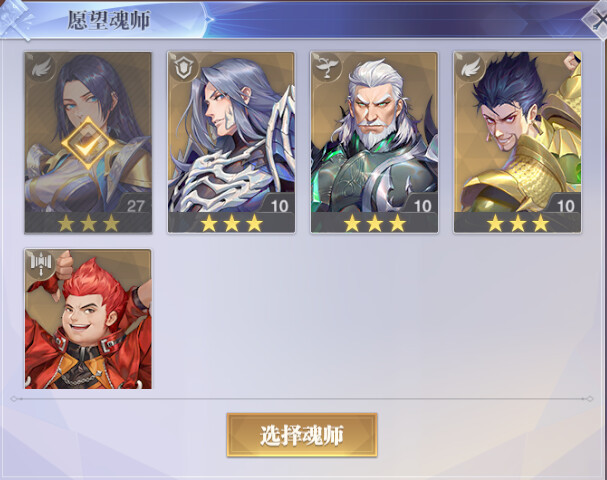Click the 10 level badge on the silver-haired card
The height and width of the screenshot is (480, 607).
[x=279, y=206]
